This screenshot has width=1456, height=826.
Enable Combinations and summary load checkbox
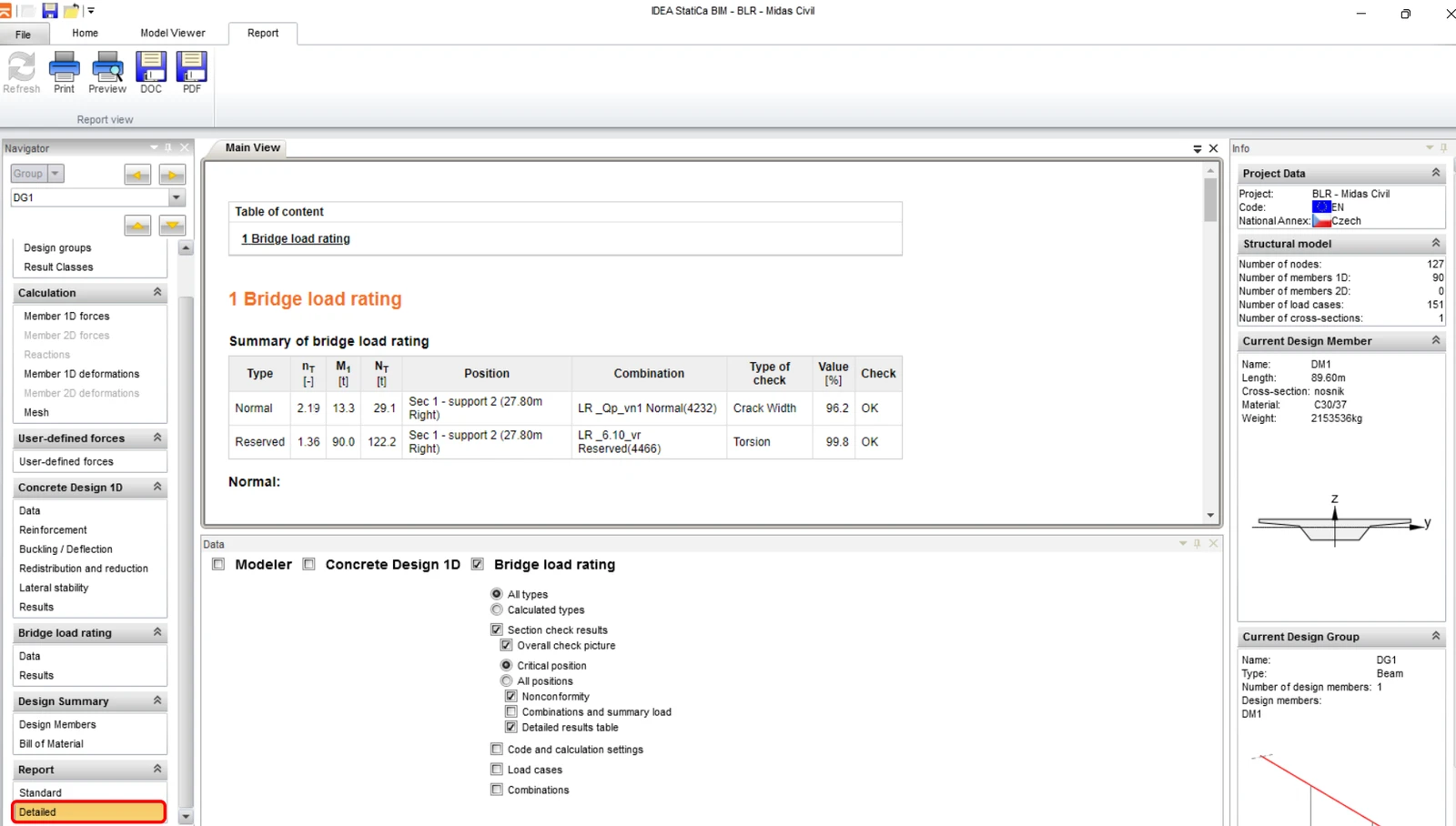tap(511, 711)
